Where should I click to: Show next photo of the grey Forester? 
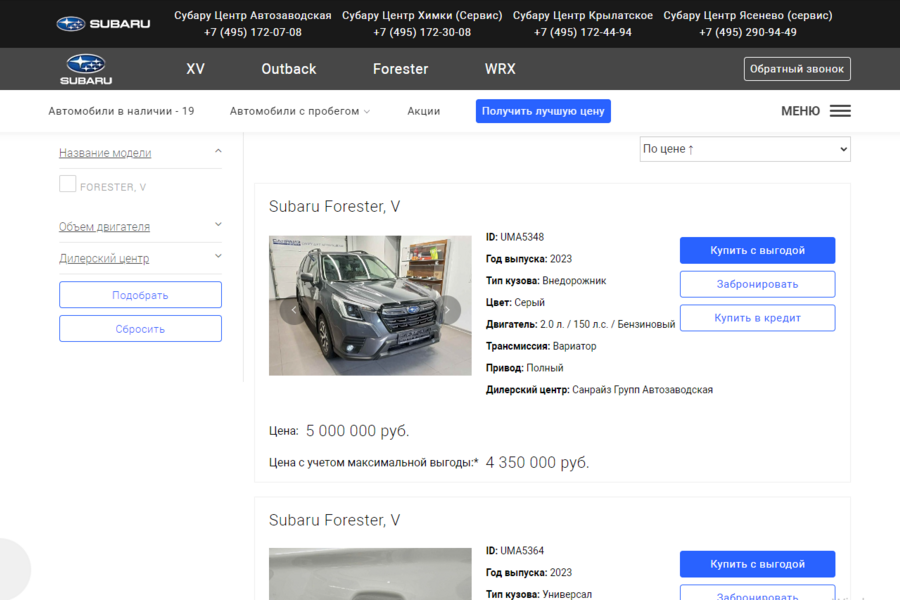point(447,310)
